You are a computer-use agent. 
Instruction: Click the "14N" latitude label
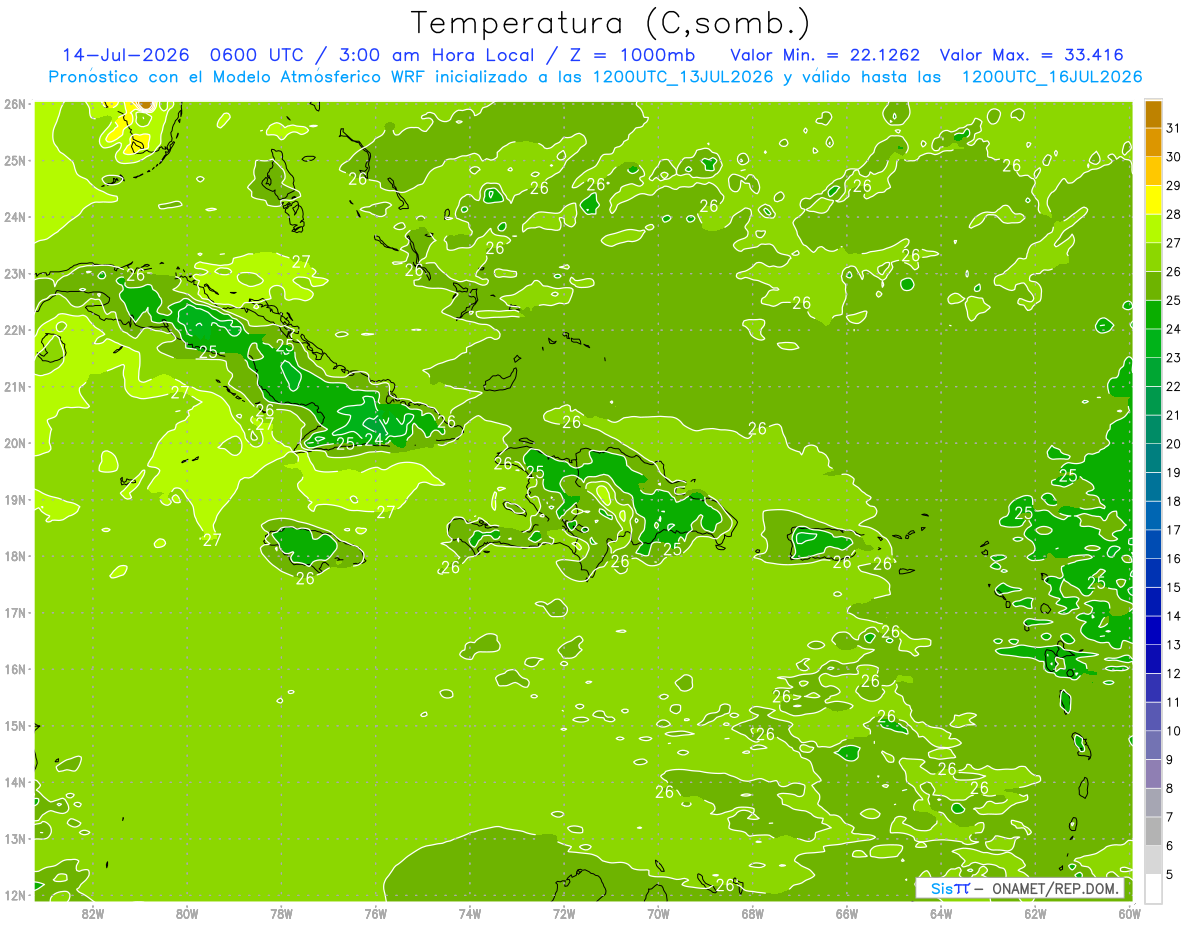tap(16, 782)
